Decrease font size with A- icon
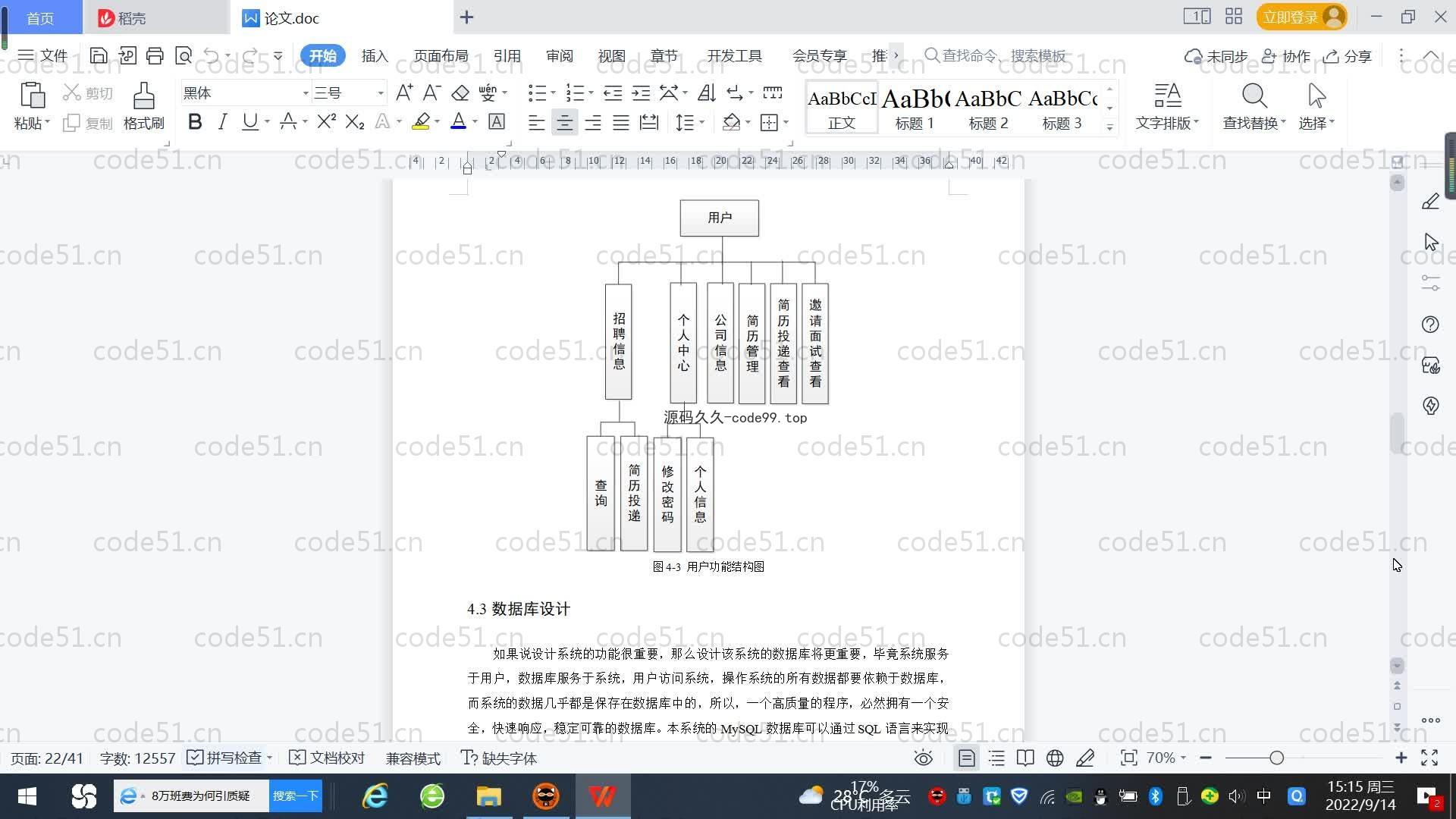Screen dimensions: 1456x819 coord(432,93)
